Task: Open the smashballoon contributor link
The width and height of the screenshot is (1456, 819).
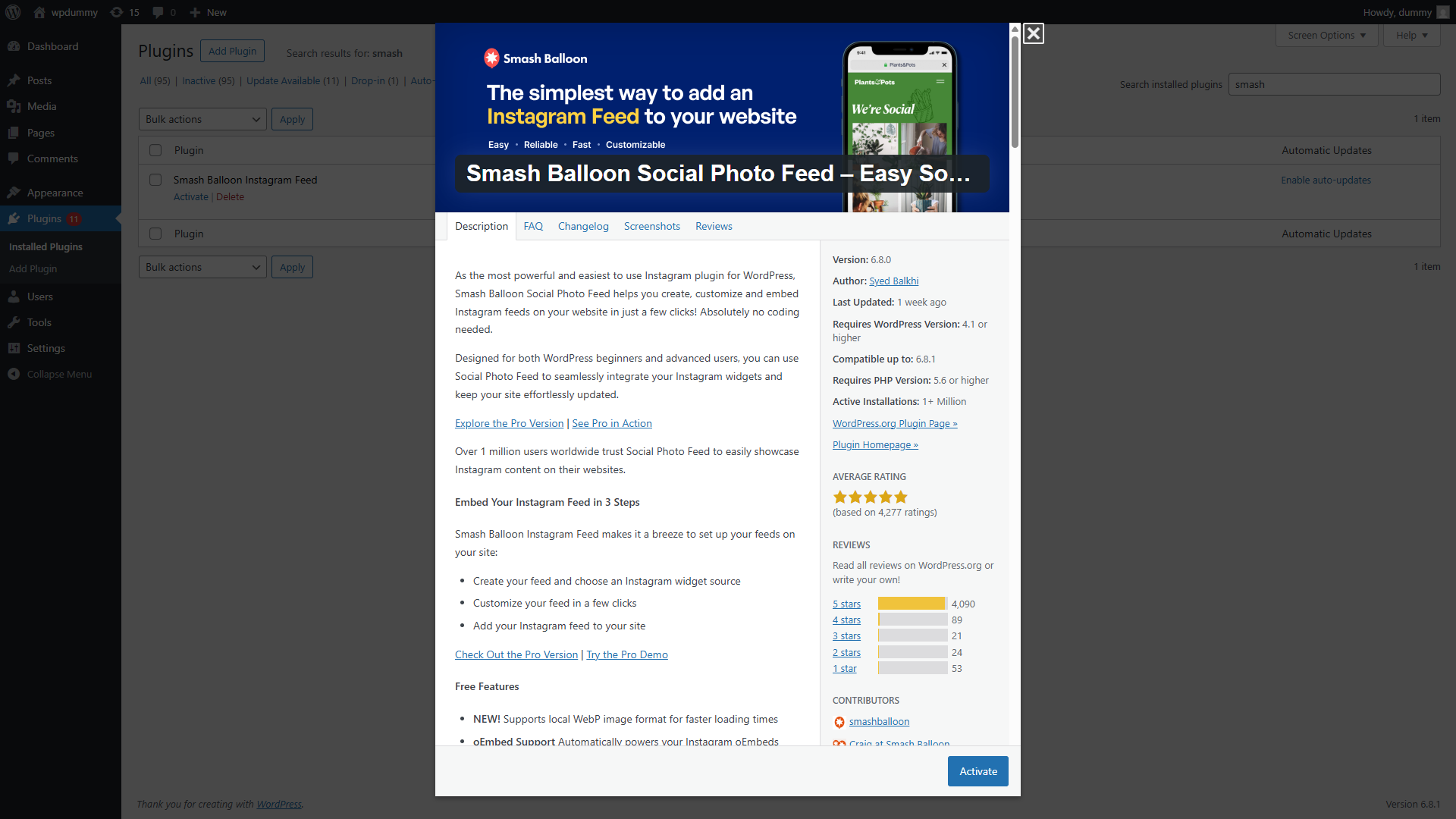Action: point(879,721)
